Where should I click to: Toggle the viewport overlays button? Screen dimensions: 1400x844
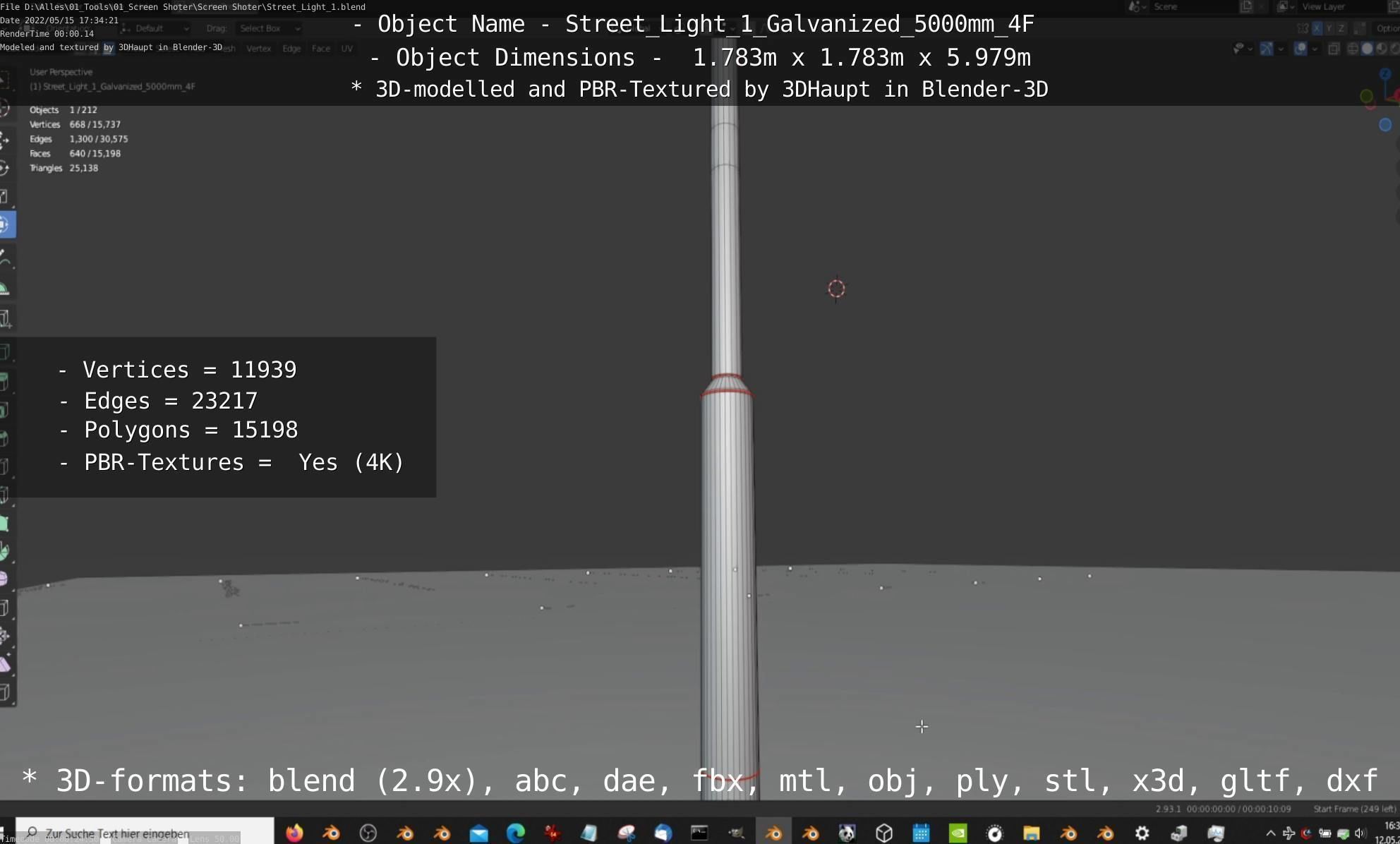pyautogui.click(x=1301, y=49)
